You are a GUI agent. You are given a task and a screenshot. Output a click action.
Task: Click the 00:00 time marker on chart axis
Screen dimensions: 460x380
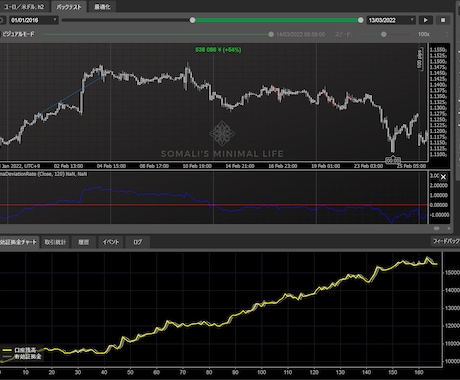pos(393,160)
